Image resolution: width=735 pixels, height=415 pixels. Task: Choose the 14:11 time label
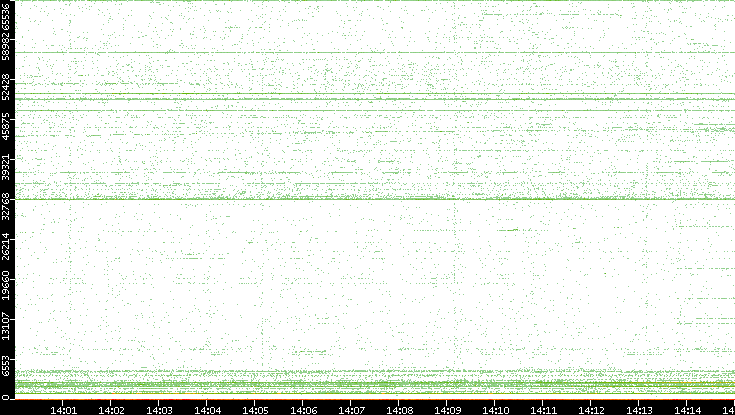pos(544,411)
